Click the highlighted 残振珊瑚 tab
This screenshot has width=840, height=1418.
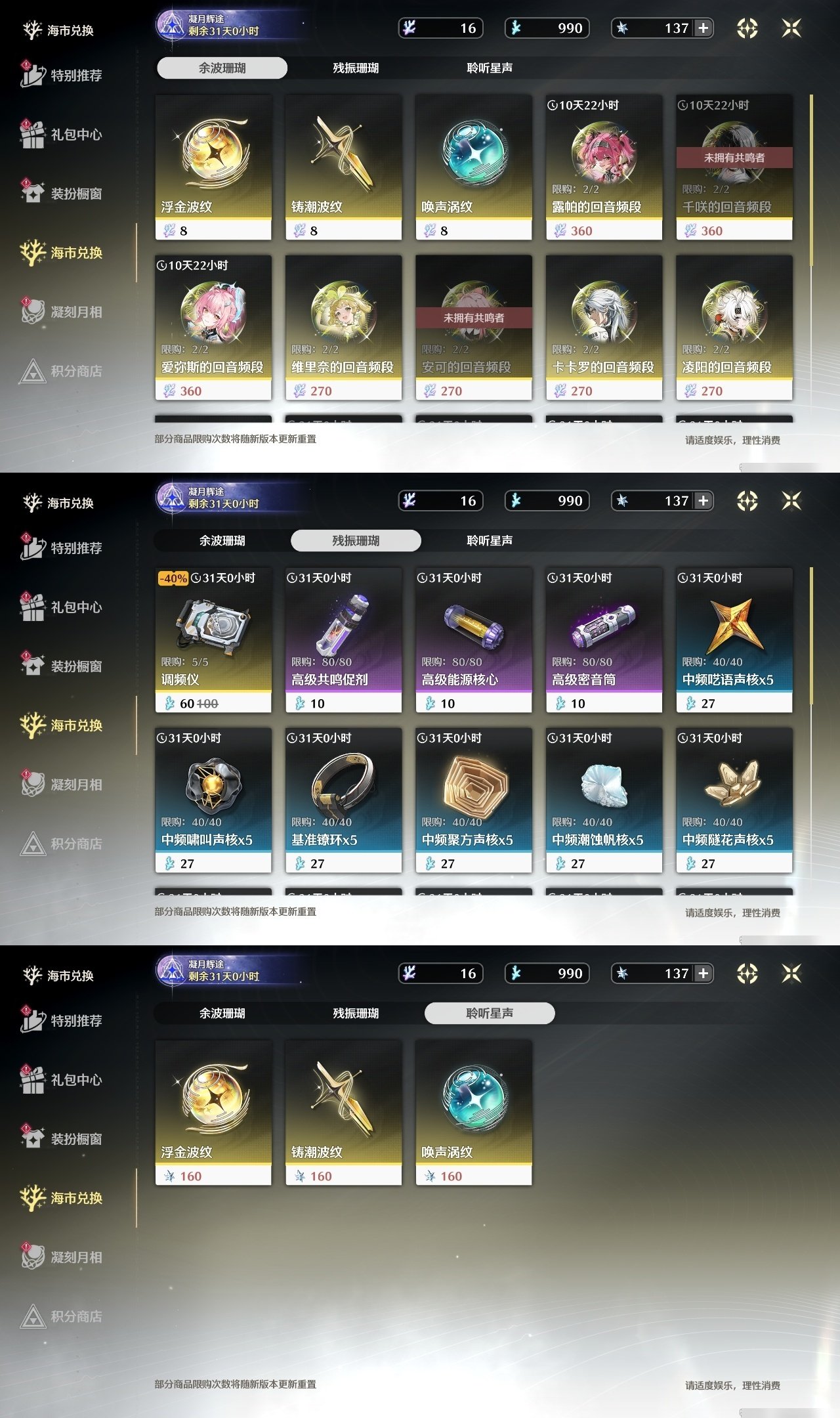pyautogui.click(x=356, y=540)
